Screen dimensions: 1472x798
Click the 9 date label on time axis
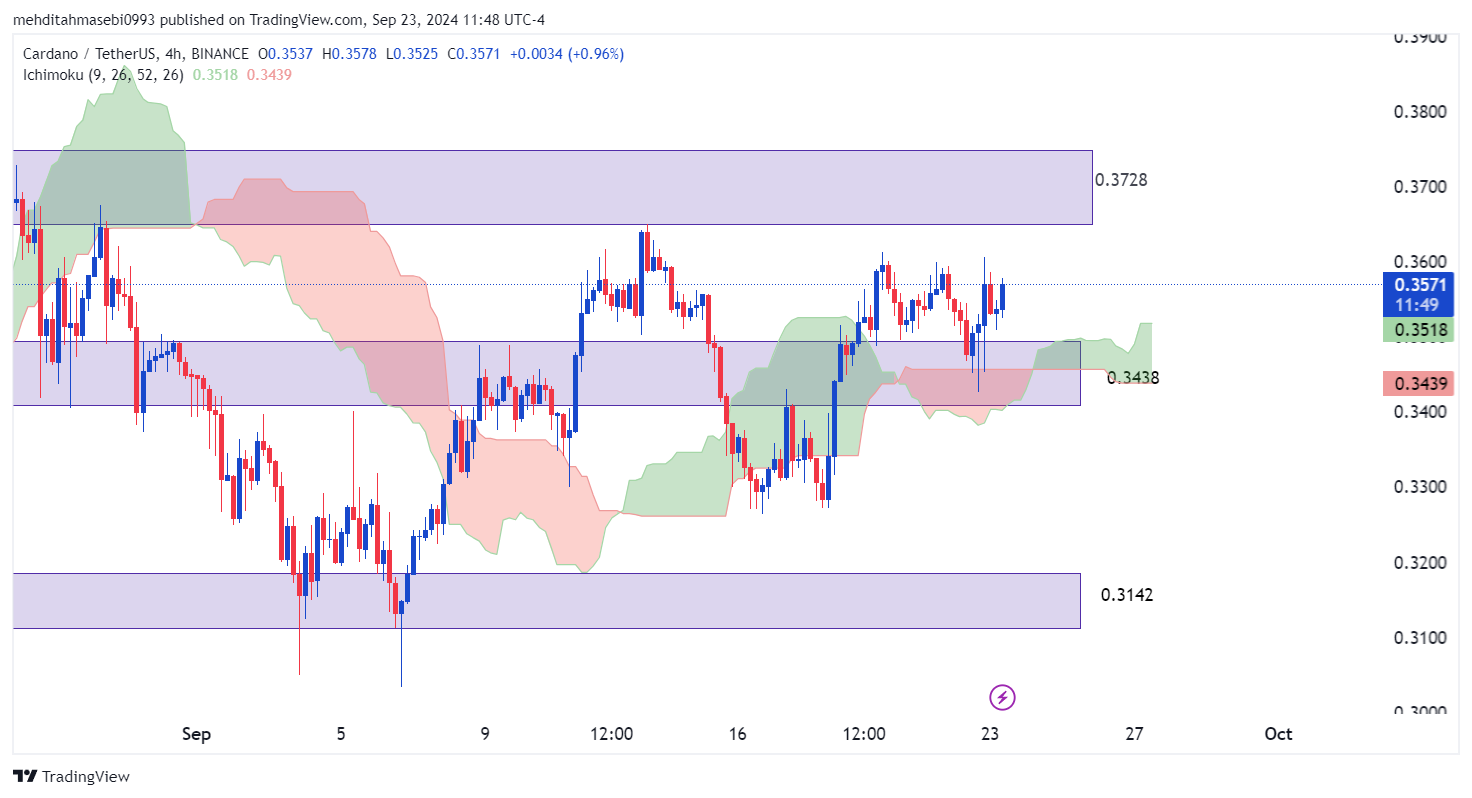point(485,734)
